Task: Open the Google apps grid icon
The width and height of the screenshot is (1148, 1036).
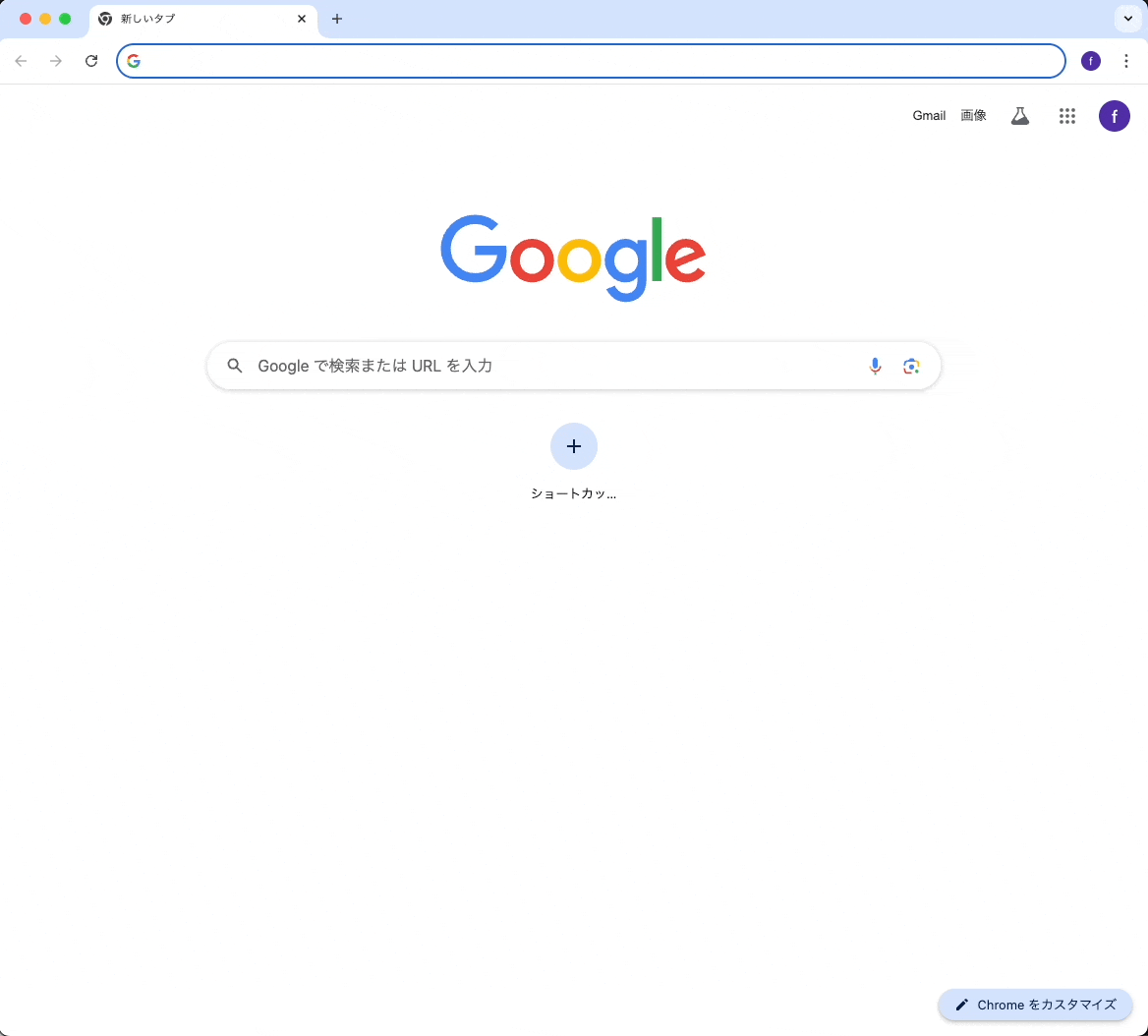Action: click(1066, 116)
